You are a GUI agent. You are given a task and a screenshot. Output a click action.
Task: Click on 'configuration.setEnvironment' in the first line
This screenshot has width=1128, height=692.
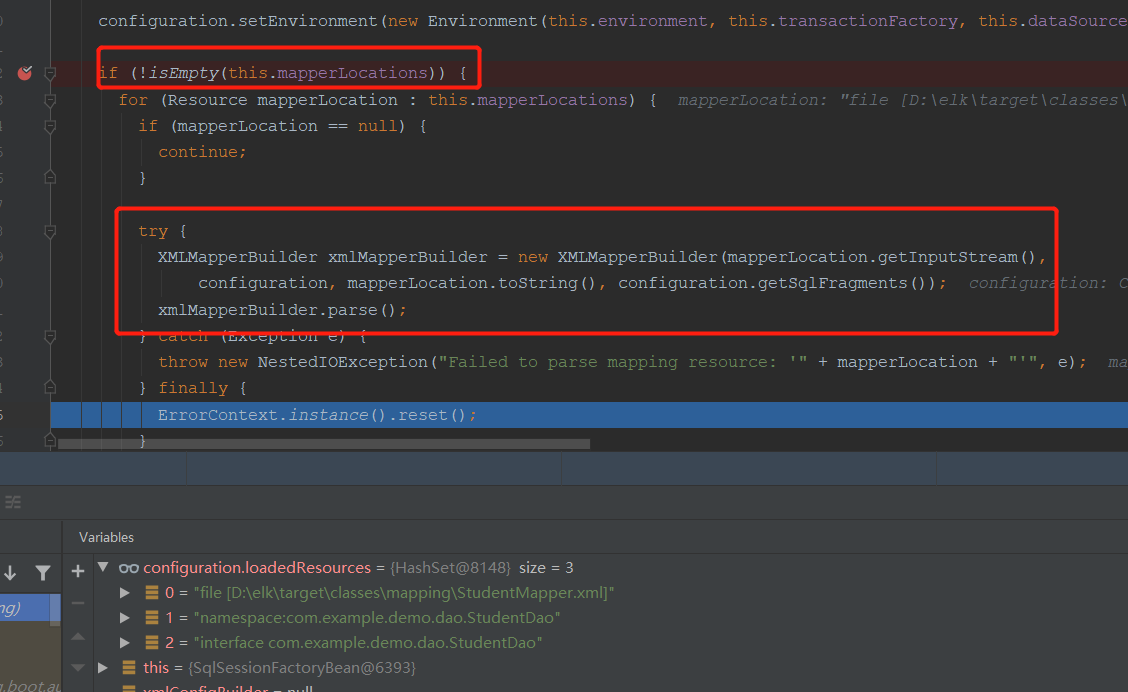point(237,21)
